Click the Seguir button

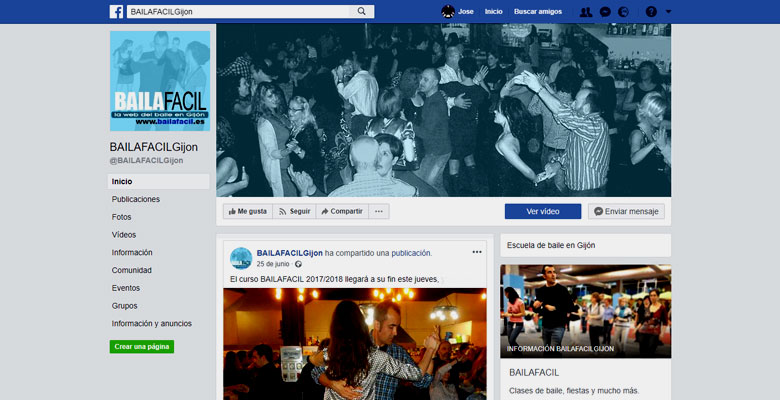(294, 211)
